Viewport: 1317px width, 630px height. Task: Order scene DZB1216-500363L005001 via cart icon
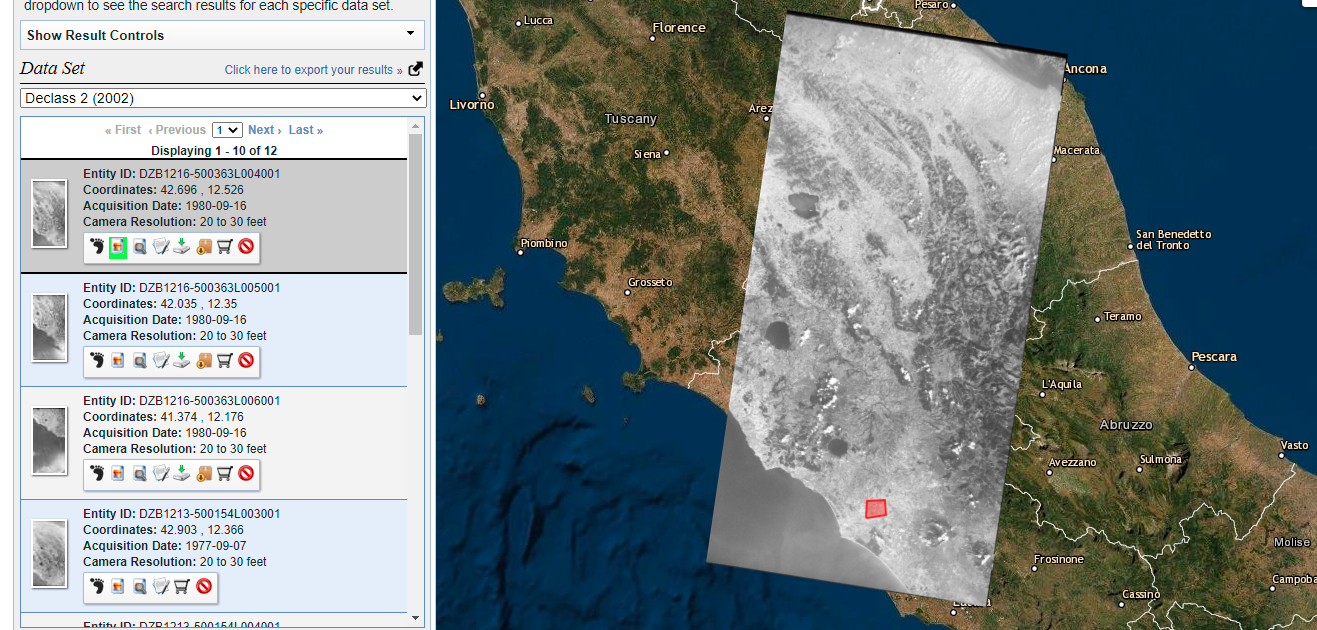(x=224, y=360)
